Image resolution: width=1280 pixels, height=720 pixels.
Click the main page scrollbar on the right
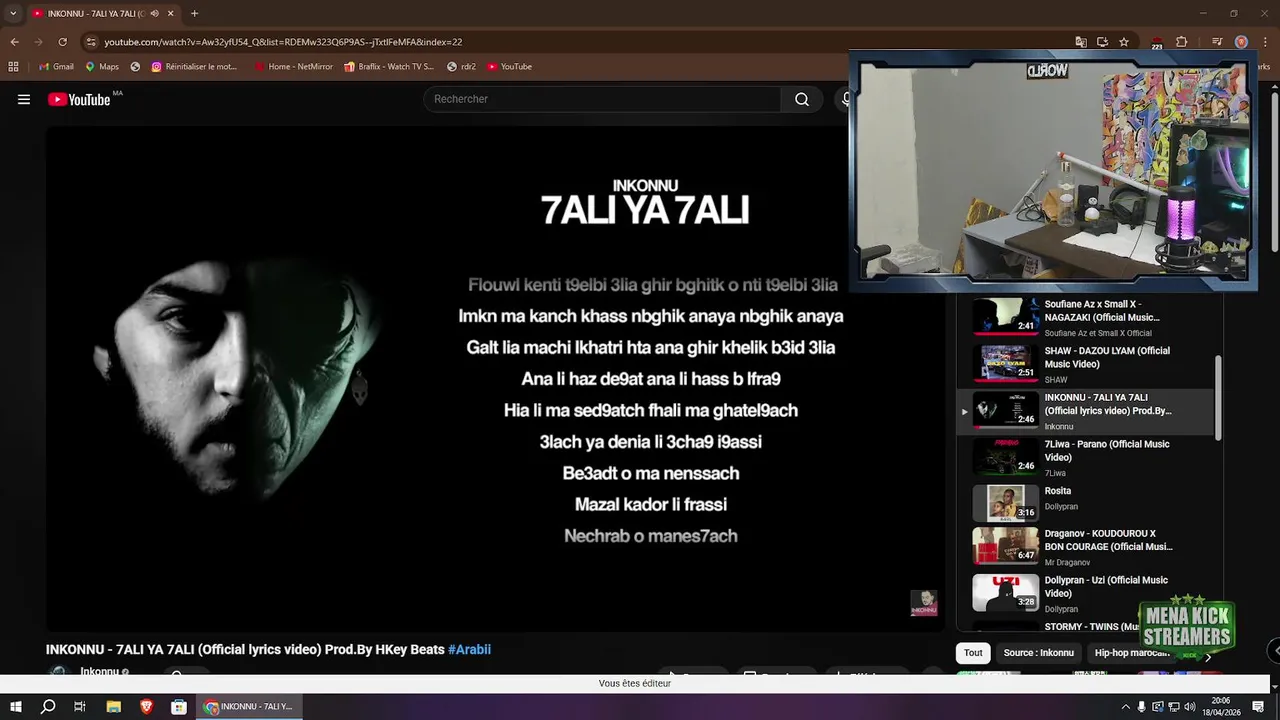coord(1275,172)
